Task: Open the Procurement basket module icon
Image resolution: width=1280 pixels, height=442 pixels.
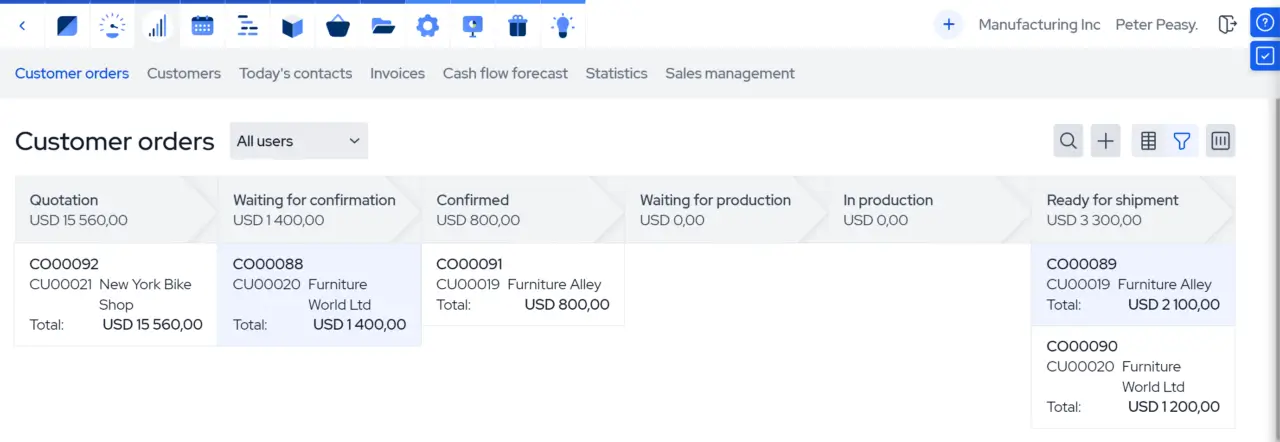Action: 338,26
